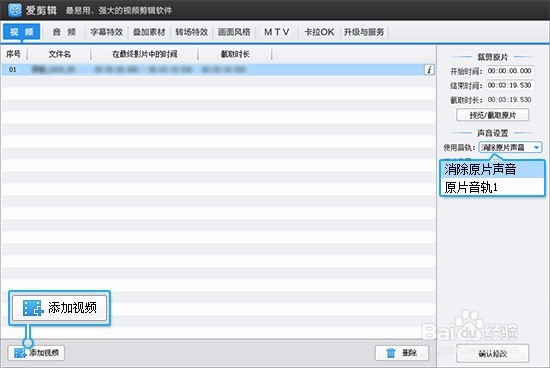
Task: Open info icon for clip row 01
Action: (x=429, y=69)
